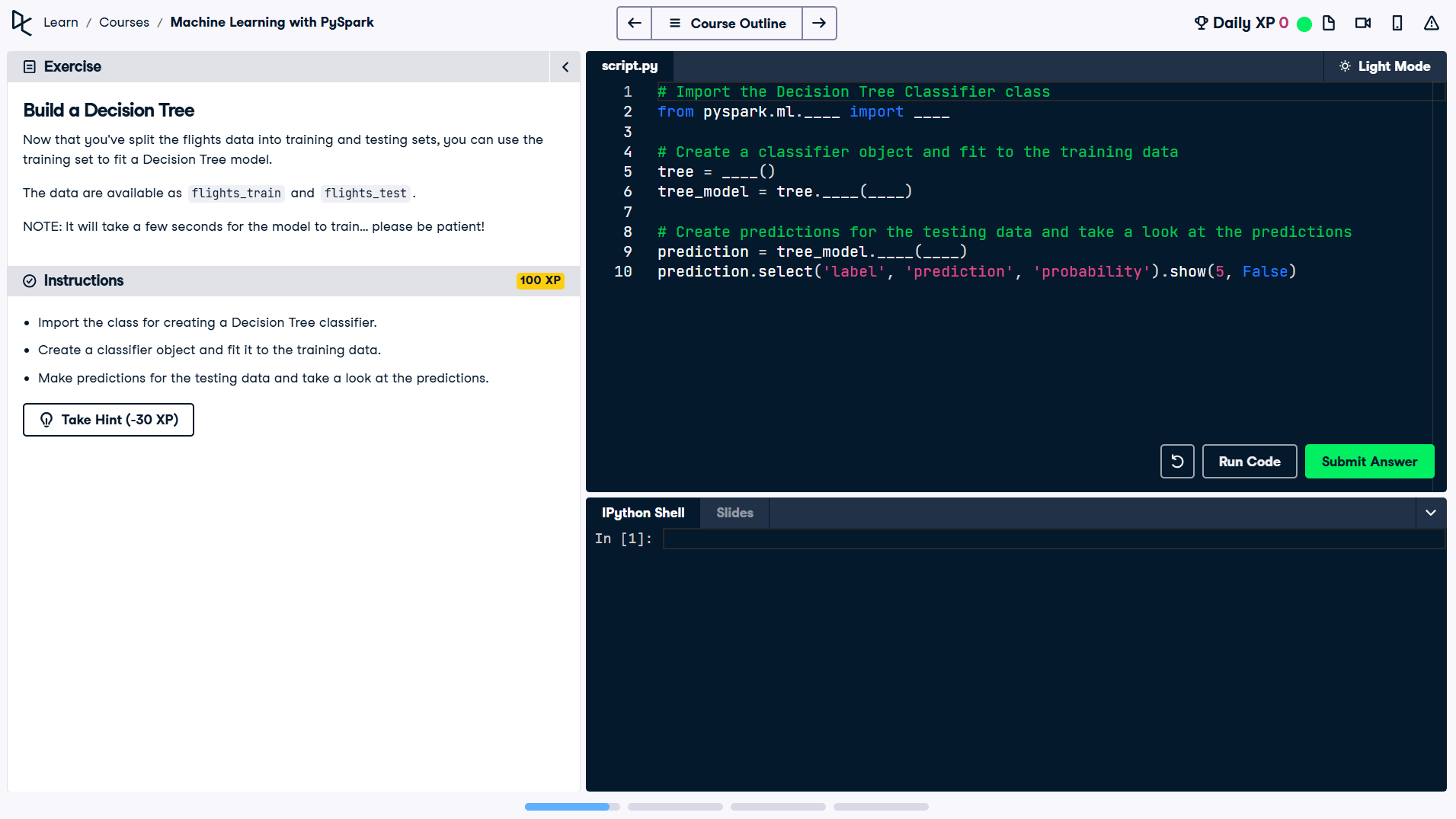Report an issue warning icon
Viewport: 1456px width, 819px height.
pyautogui.click(x=1432, y=23)
